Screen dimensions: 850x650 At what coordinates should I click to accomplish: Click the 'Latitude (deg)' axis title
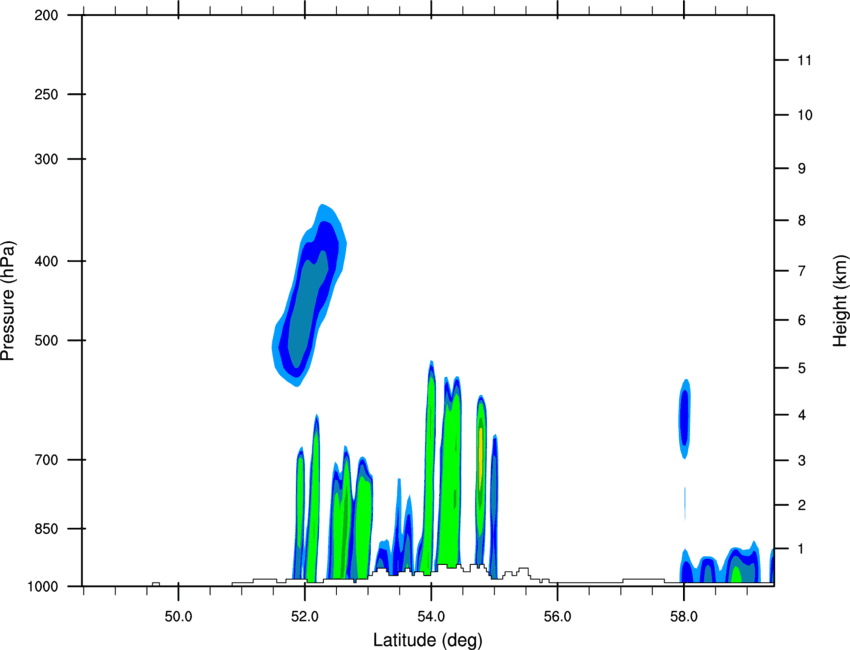(x=427, y=640)
